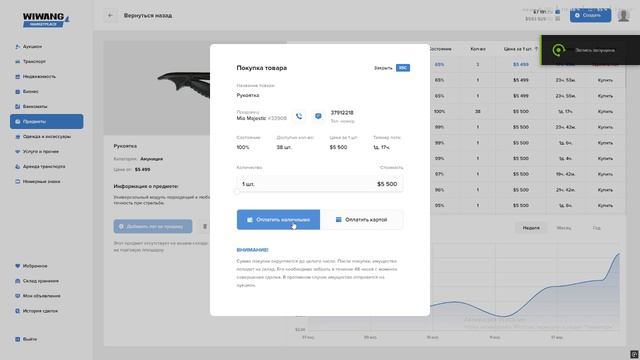Open Одежда и аксессуары in sidebar
The width and height of the screenshot is (640, 360).
[x=43, y=136]
